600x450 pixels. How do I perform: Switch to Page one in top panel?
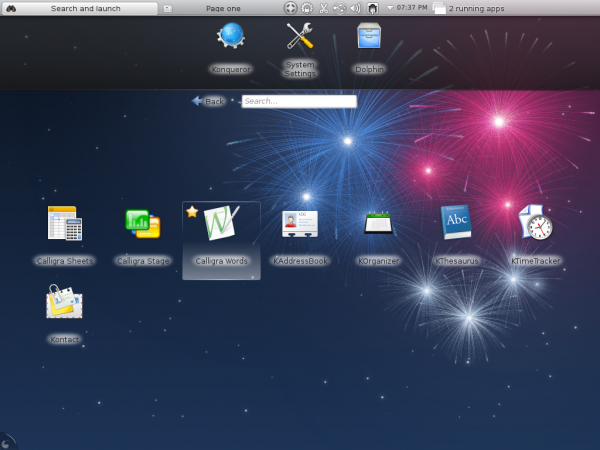221,8
